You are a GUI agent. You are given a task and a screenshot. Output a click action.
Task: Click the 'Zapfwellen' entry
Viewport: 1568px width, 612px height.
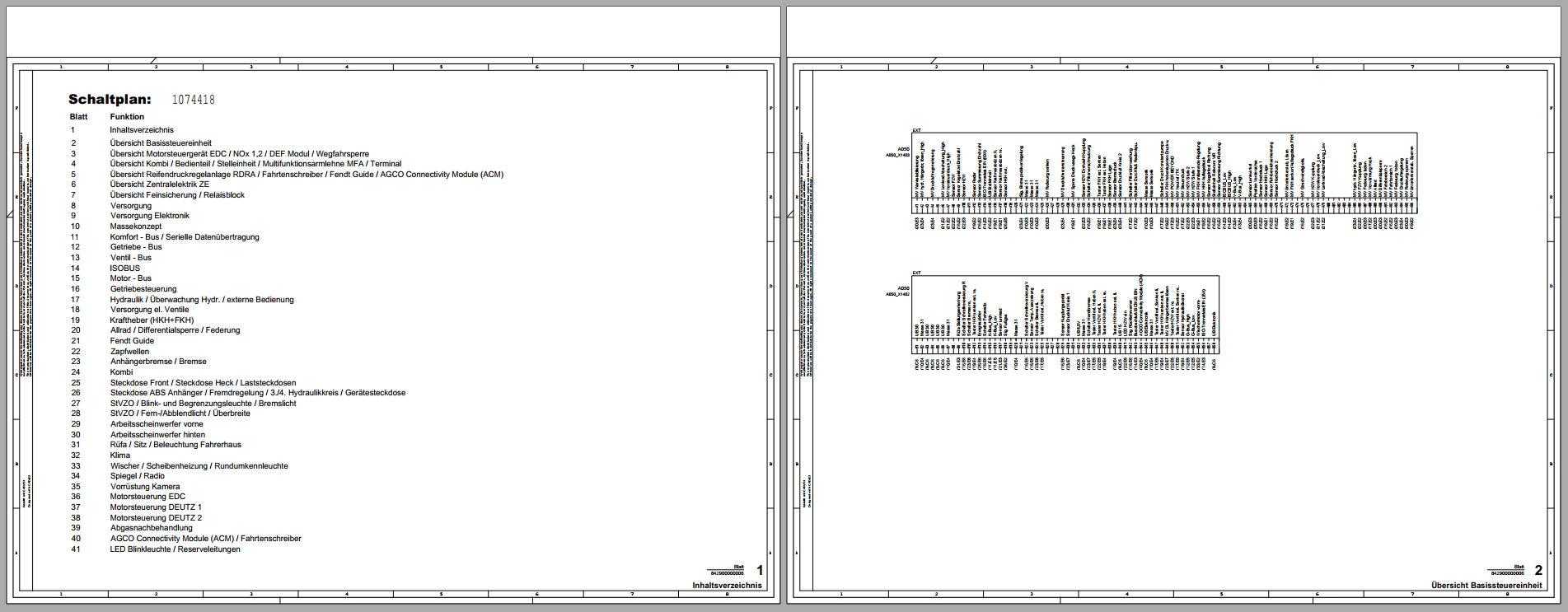coord(129,352)
